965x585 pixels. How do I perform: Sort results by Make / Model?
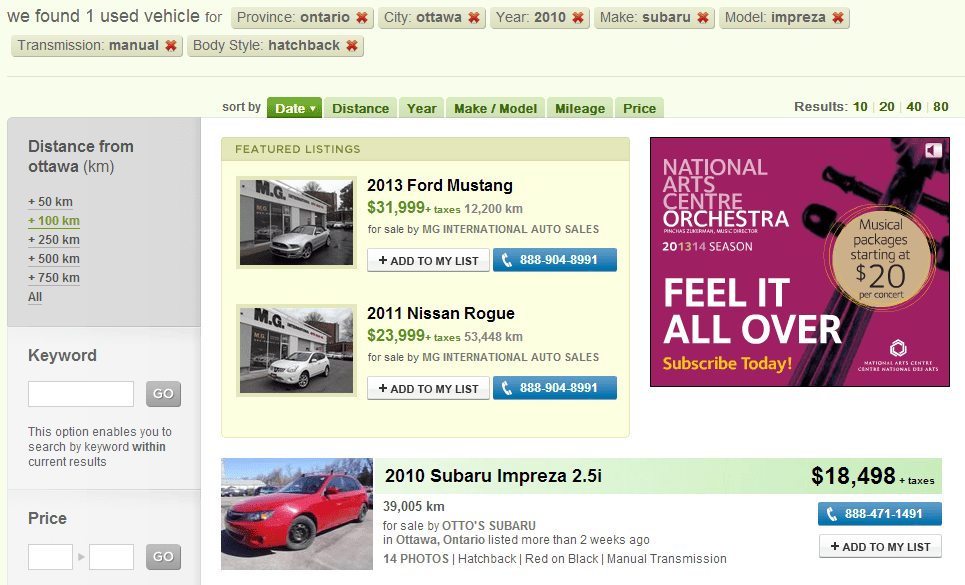(x=495, y=108)
